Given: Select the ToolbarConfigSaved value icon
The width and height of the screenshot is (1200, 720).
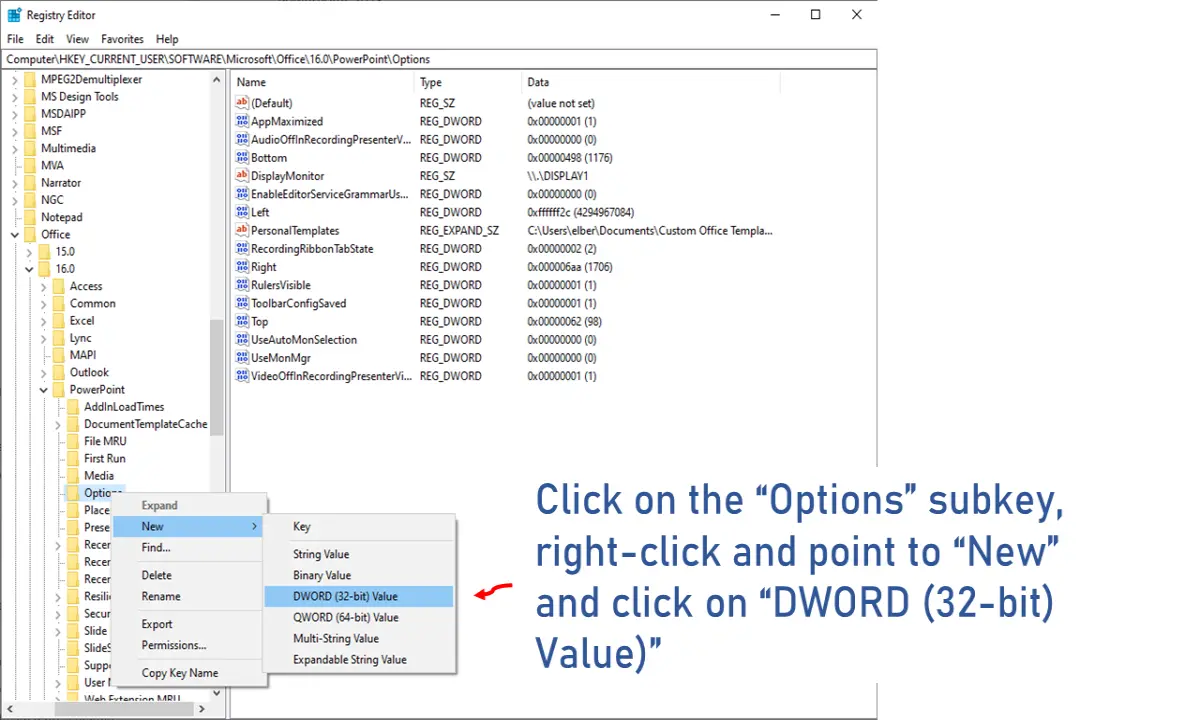Looking at the screenshot, I should pos(241,303).
